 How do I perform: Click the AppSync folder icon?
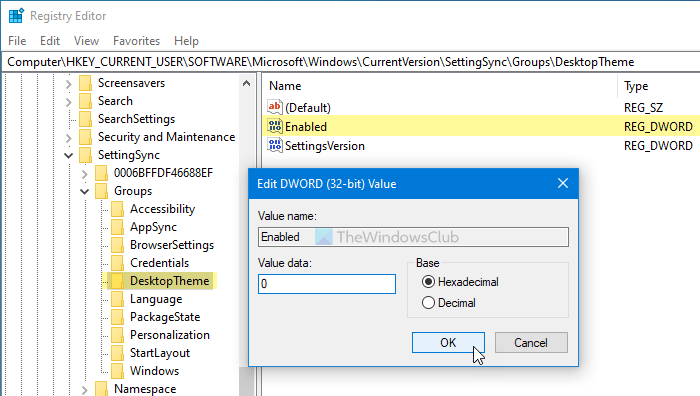[x=117, y=227]
